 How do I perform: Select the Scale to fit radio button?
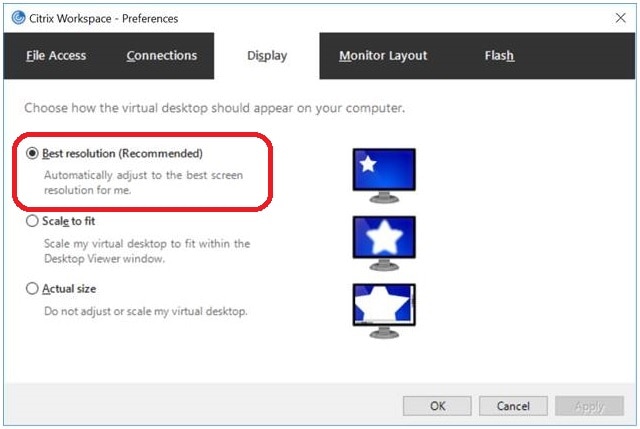coord(32,221)
